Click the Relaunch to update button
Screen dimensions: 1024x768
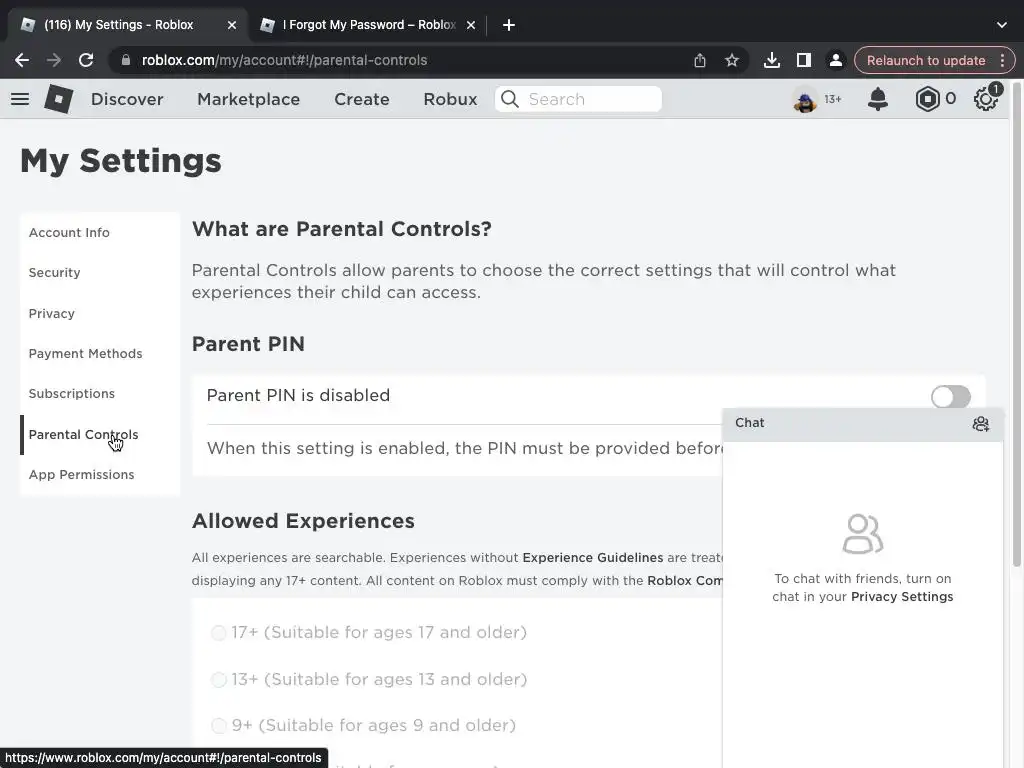[x=925, y=60]
